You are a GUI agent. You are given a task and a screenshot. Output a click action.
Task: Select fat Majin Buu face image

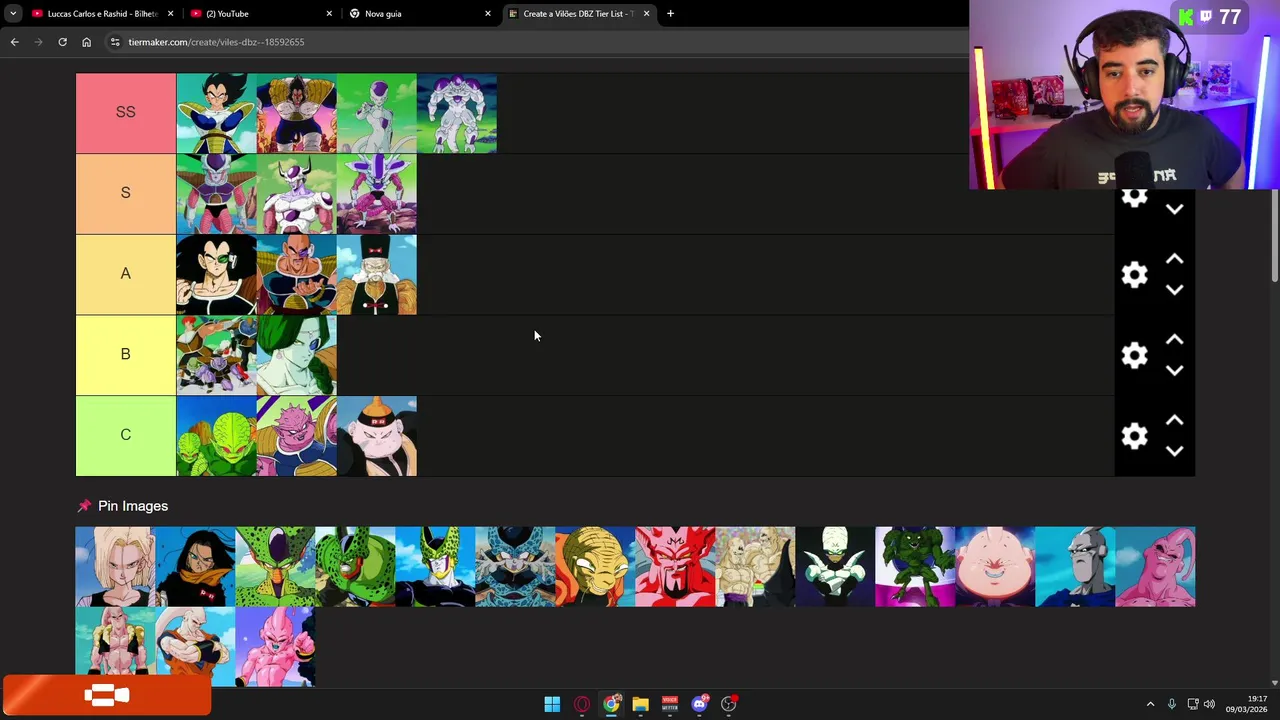[x=995, y=567]
